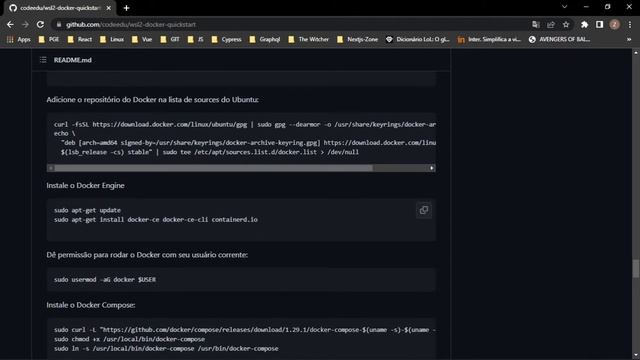Screen dimensions: 640x360
Task: Click the code block's right scroll arrow
Action: pos(431,168)
